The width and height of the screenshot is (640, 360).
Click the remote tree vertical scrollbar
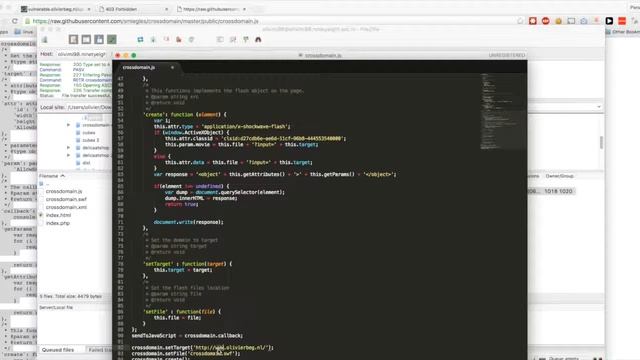[x=601, y=142]
